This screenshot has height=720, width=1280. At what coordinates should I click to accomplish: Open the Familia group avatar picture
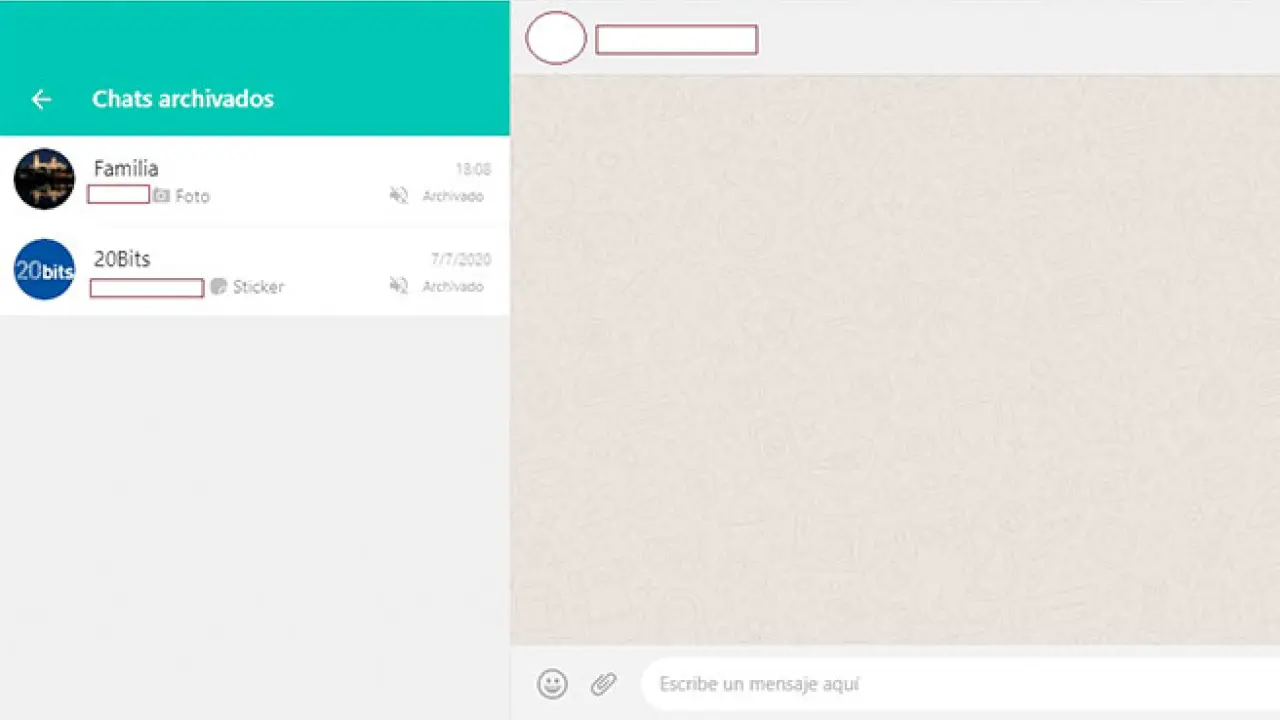[44, 179]
